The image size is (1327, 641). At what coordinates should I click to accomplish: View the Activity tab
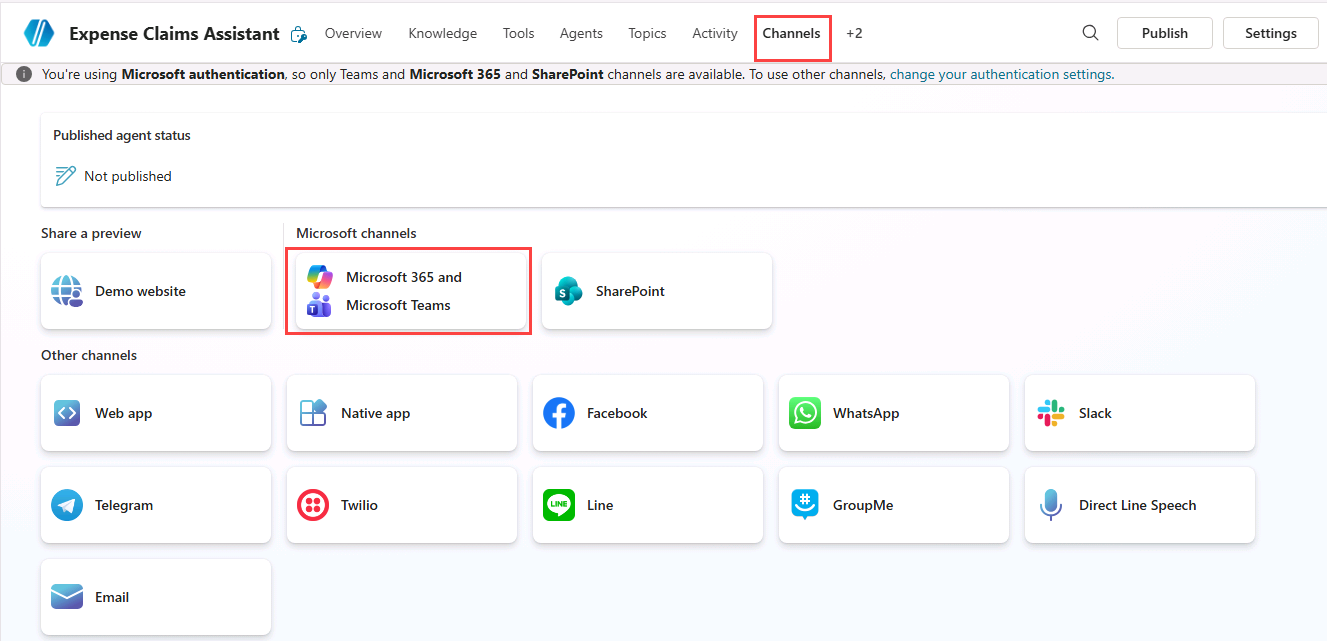[714, 33]
